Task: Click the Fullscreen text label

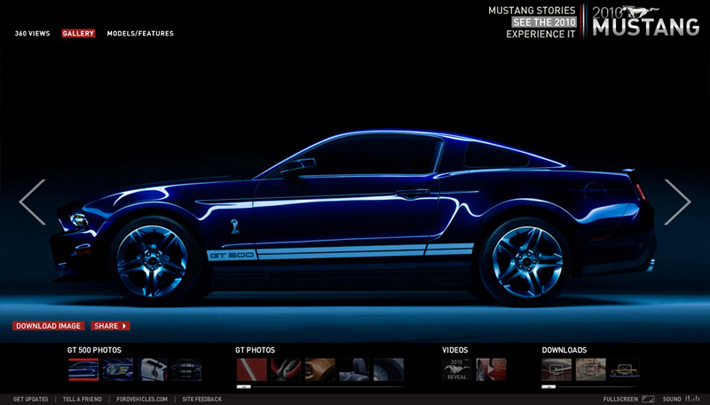Action: tap(621, 399)
